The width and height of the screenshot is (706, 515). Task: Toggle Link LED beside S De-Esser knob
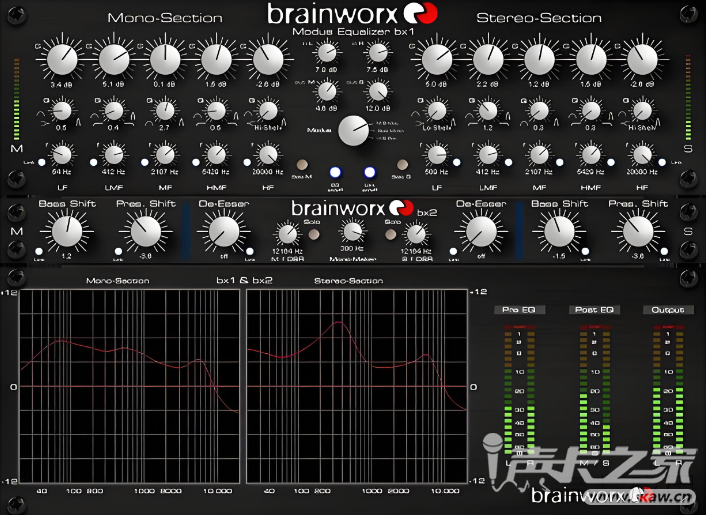pos(453,252)
